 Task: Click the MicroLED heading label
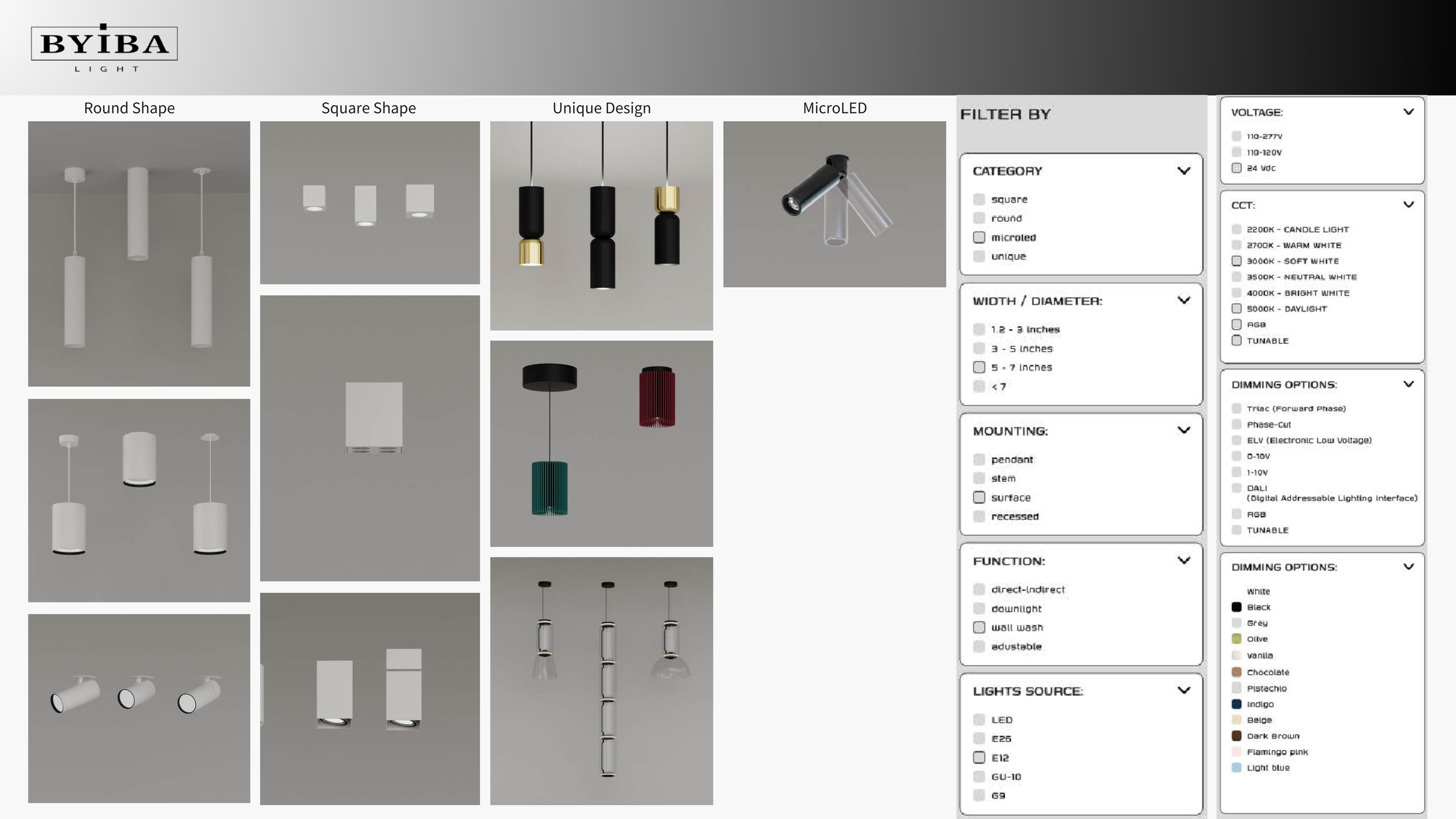[834, 108]
